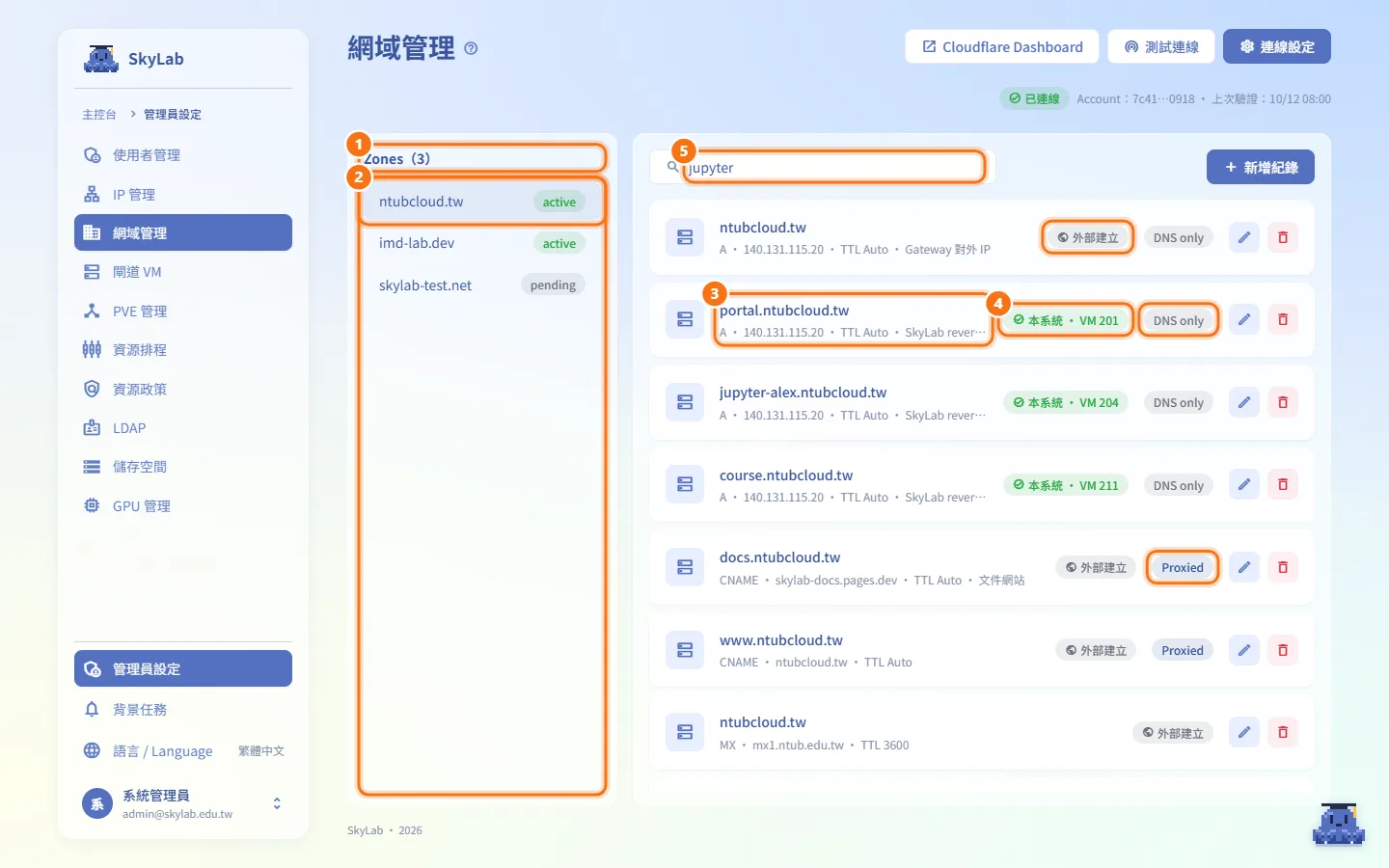Click 外部建立 badge on MX record
The image size is (1389, 868).
tap(1173, 733)
